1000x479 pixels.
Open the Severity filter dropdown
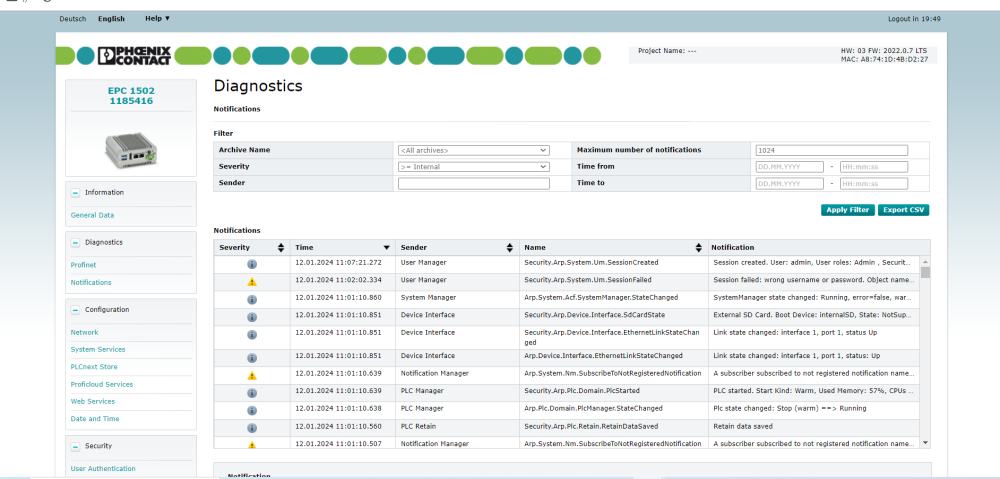[473, 167]
